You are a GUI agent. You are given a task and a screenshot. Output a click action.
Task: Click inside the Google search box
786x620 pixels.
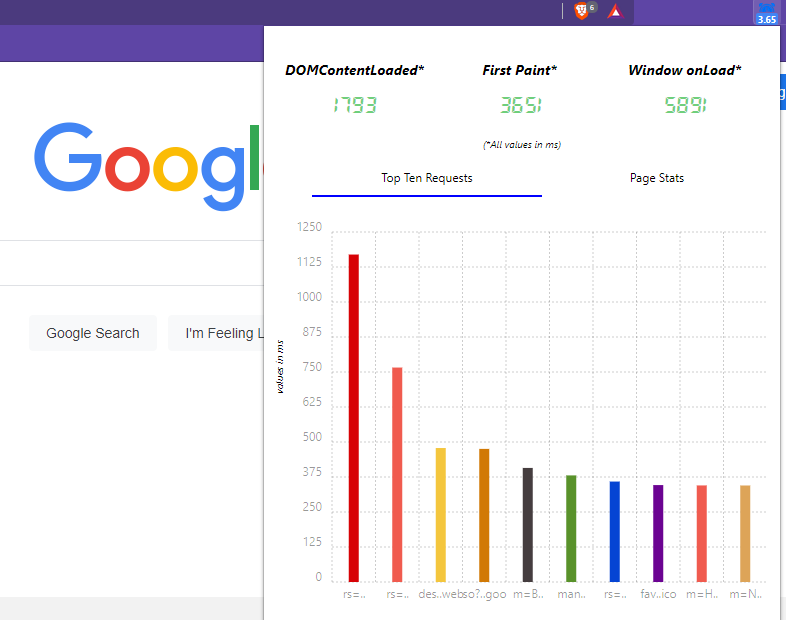coord(130,263)
